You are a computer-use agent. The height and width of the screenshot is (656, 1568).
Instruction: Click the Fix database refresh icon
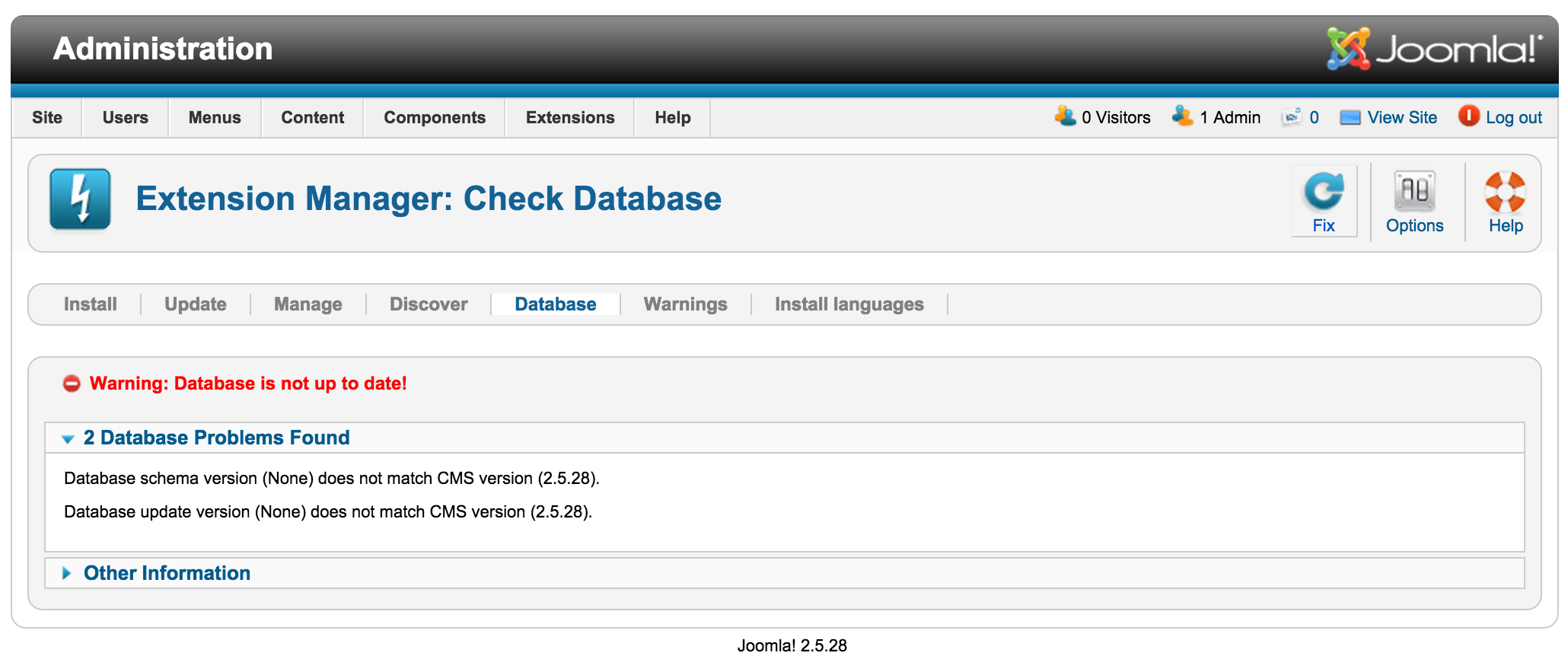(1323, 191)
